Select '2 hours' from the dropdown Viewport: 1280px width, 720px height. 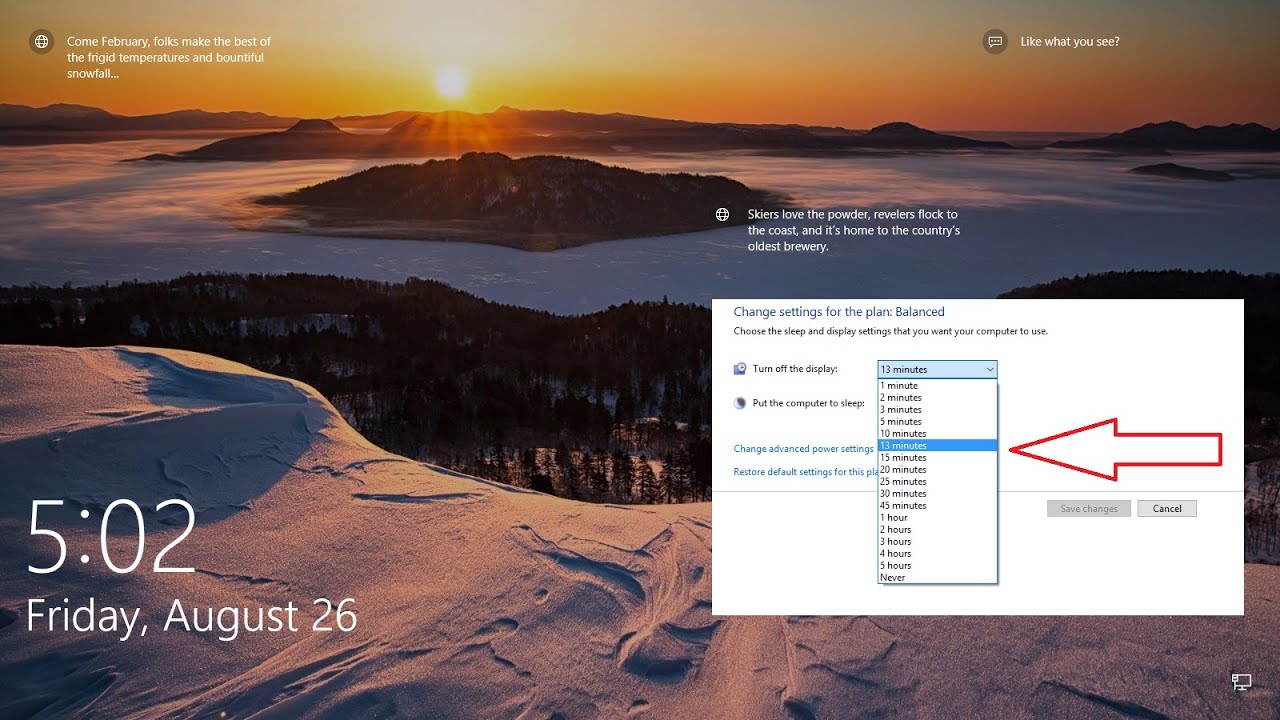click(x=937, y=530)
